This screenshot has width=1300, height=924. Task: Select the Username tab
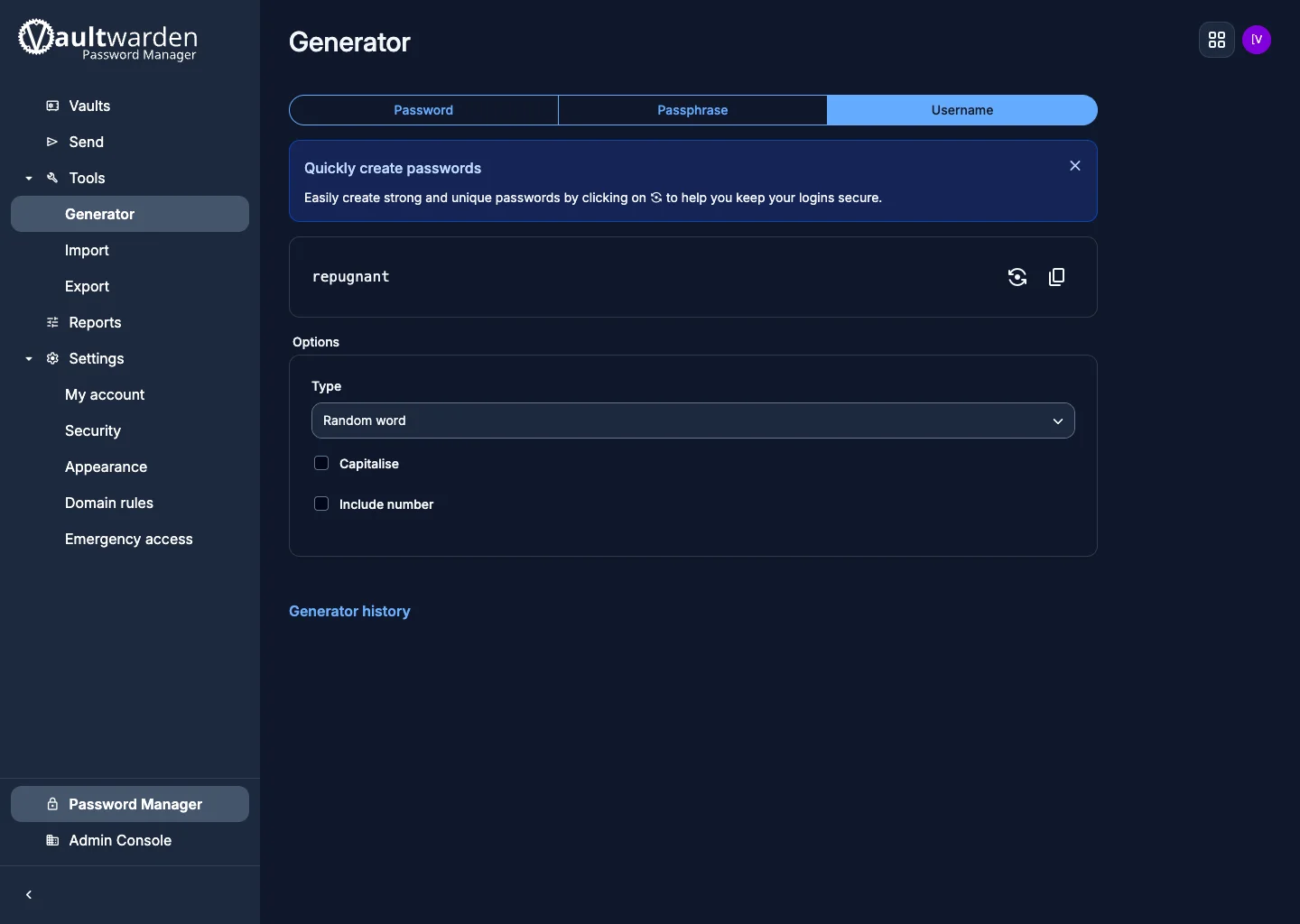[x=962, y=110]
